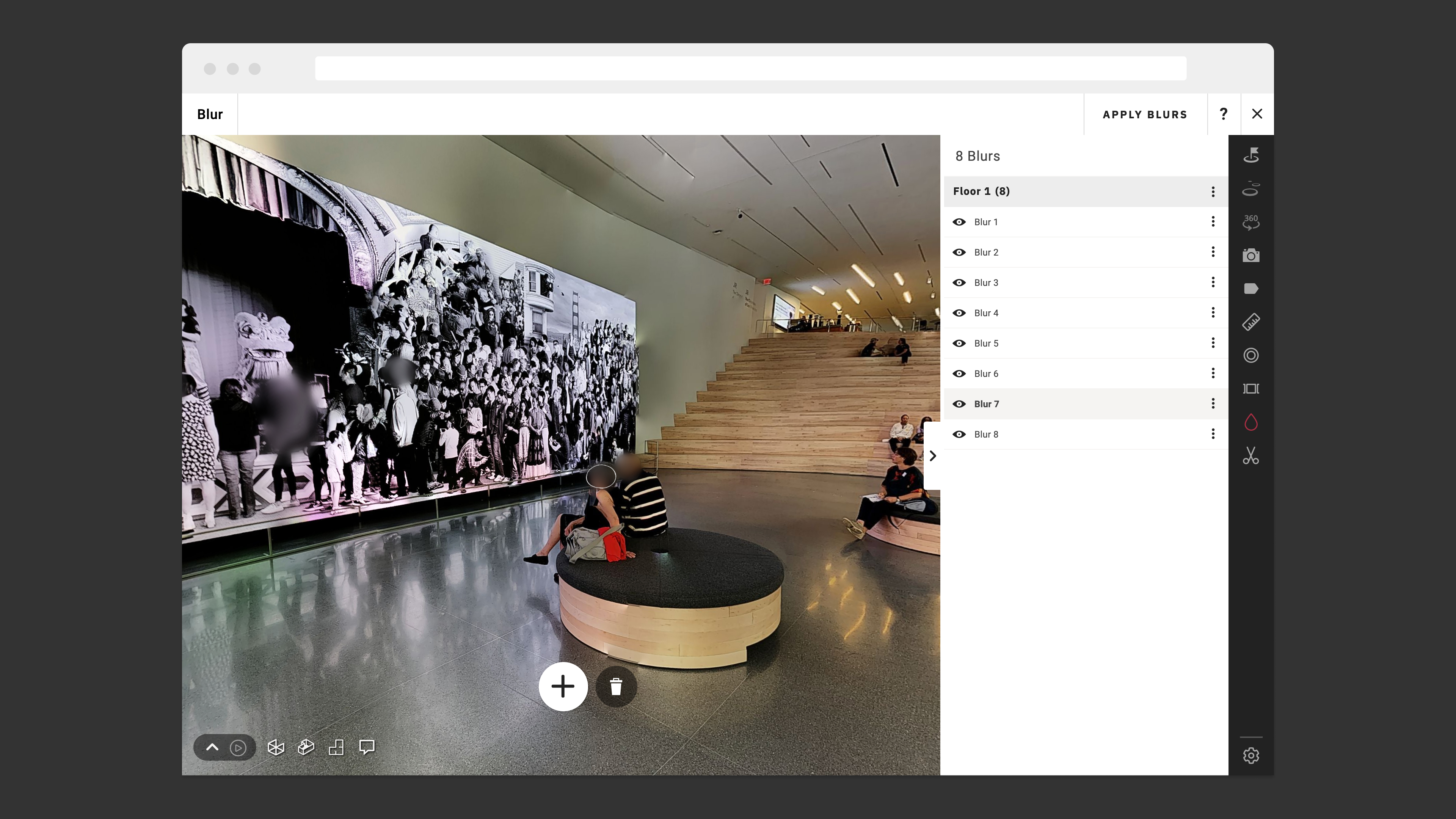Select Blur 1 in the list

(1086, 222)
